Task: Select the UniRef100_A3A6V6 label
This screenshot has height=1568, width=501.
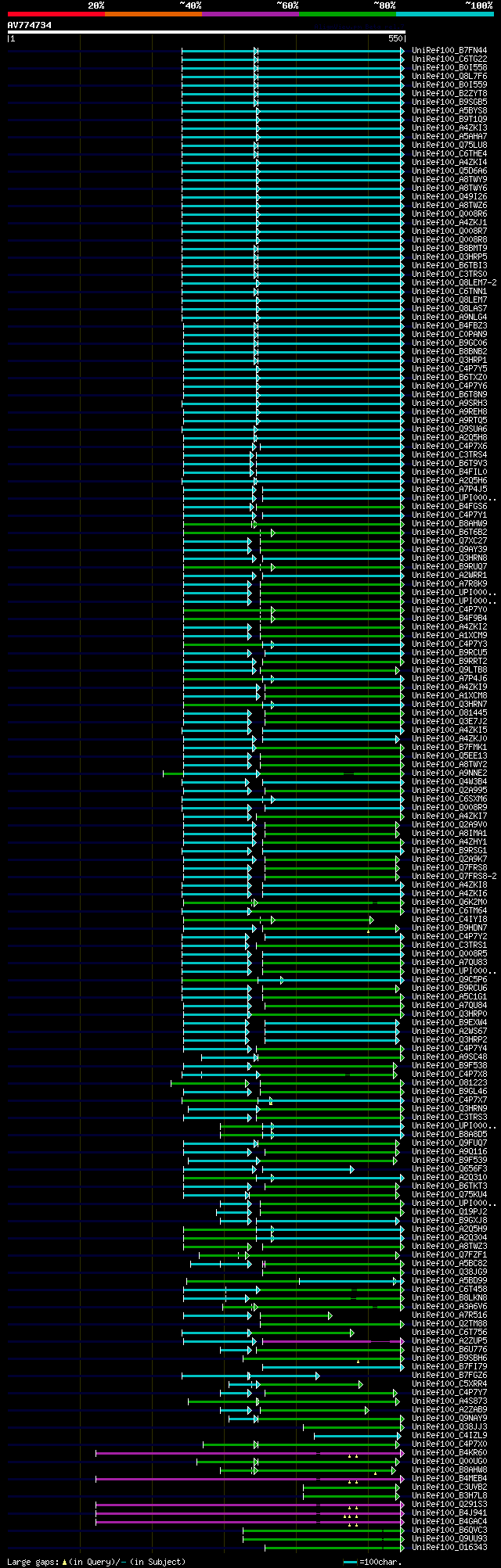Action: 449,1307
